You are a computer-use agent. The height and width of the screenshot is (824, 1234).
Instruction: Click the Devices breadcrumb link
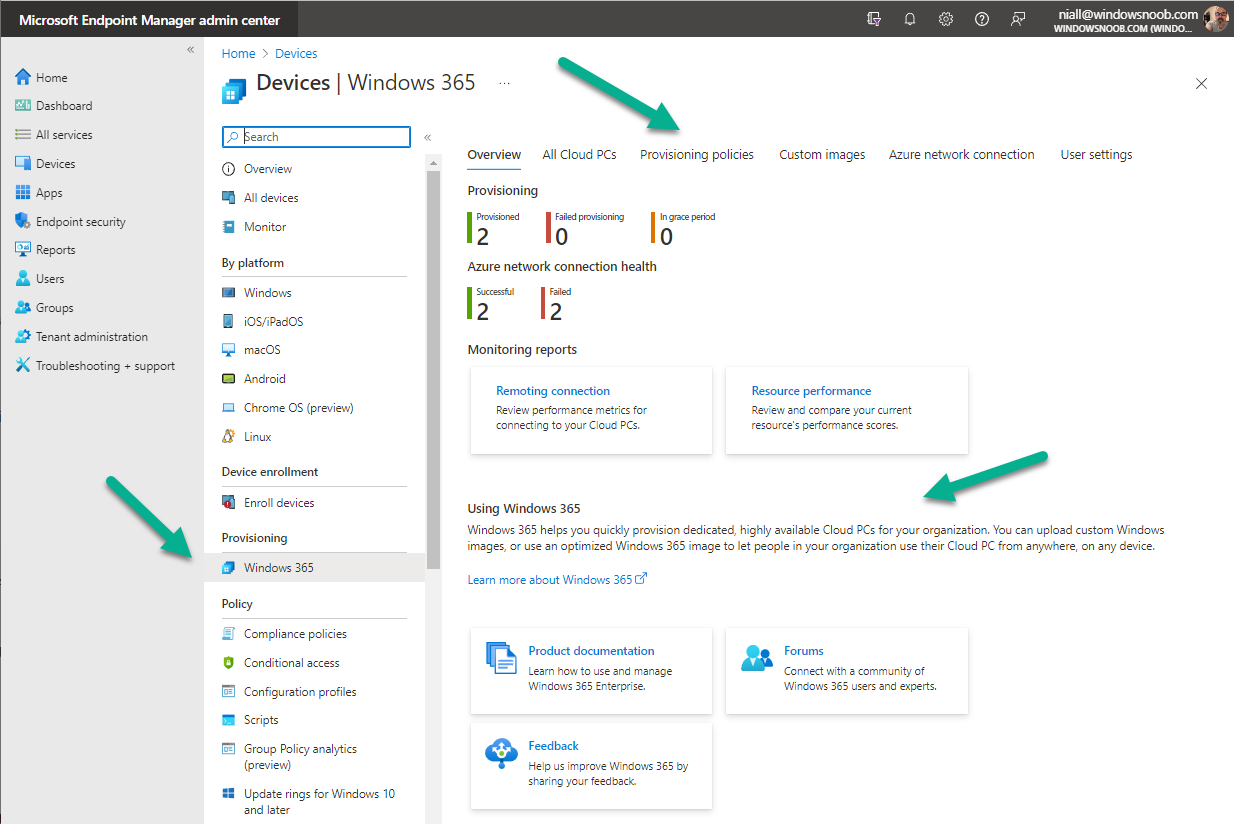[x=296, y=54]
